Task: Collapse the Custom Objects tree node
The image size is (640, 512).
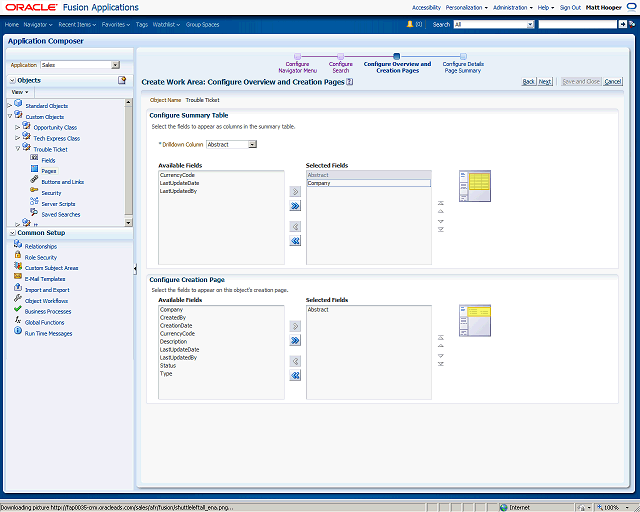Action: click(x=10, y=116)
